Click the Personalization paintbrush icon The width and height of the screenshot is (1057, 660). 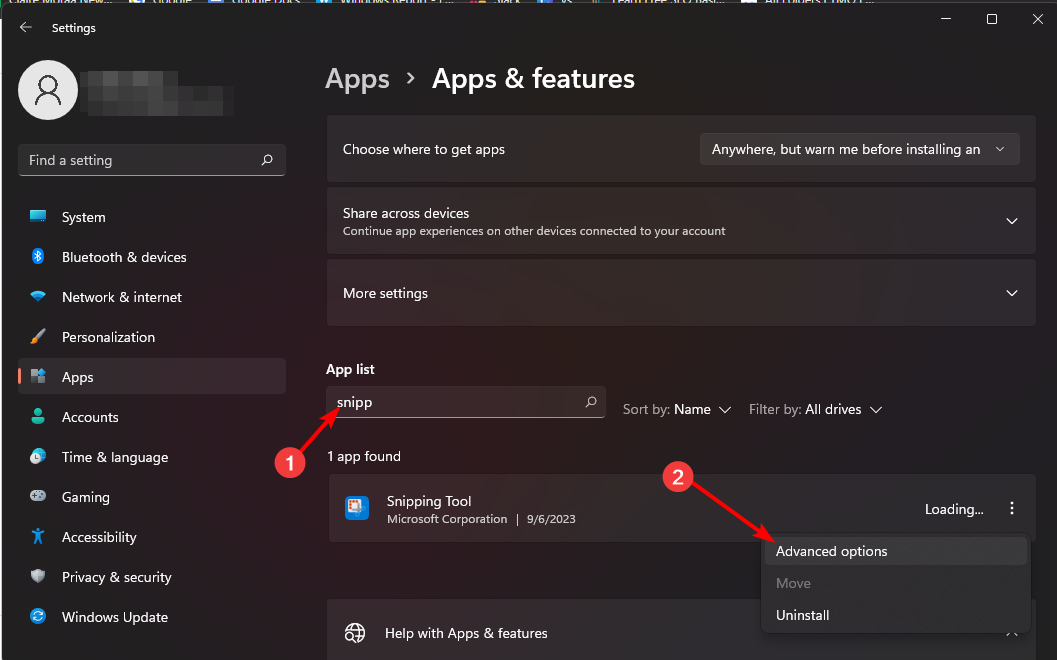38,337
